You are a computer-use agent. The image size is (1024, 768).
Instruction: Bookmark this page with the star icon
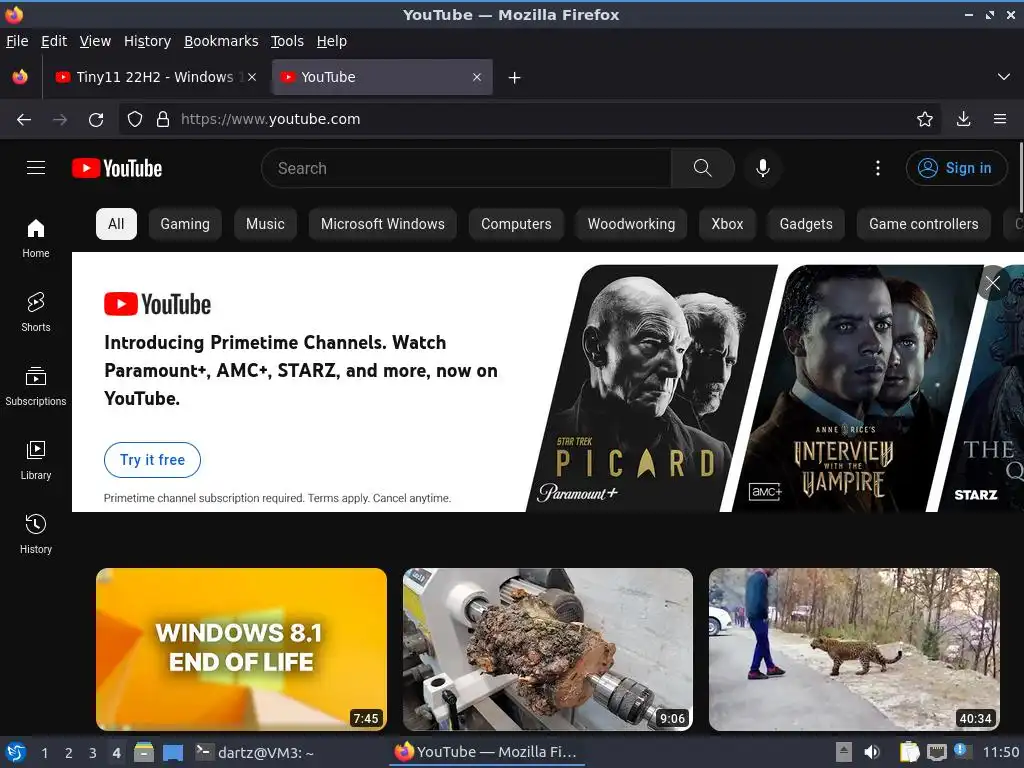[925, 119]
